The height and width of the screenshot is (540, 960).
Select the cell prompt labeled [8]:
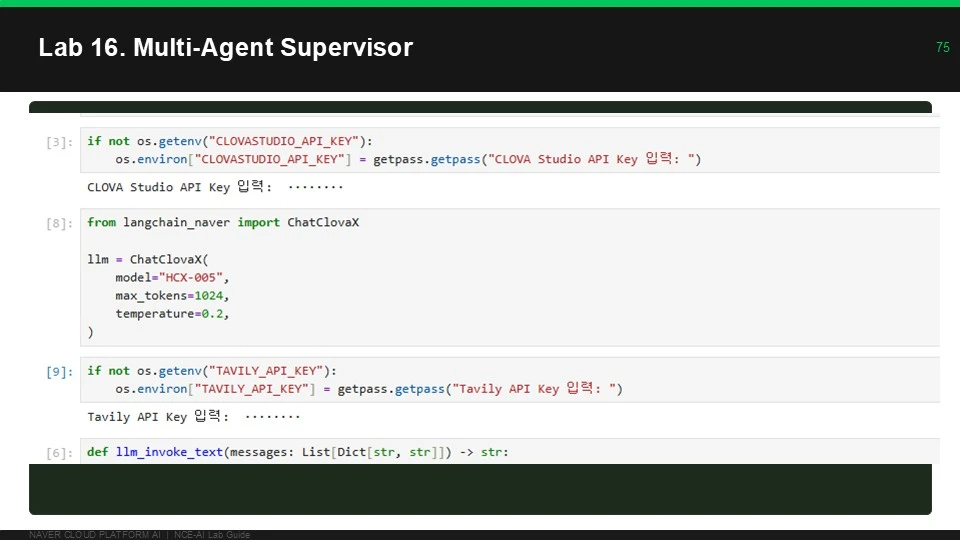tap(59, 223)
